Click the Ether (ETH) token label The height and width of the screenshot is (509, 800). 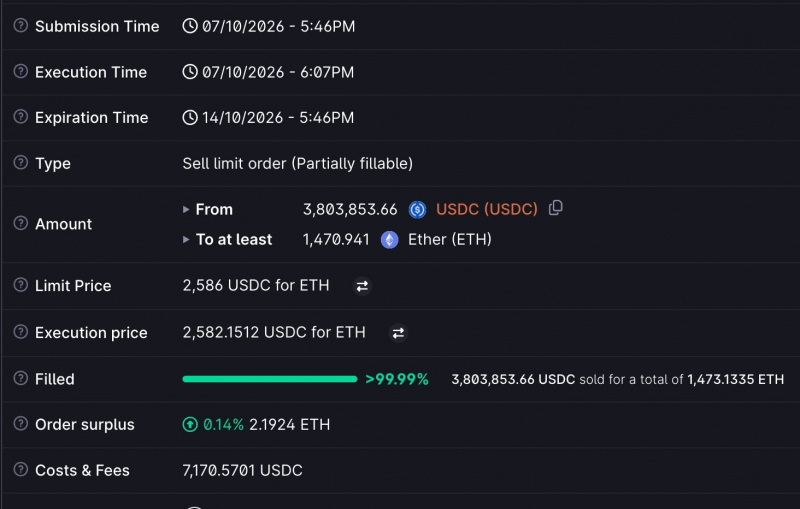tap(449, 239)
